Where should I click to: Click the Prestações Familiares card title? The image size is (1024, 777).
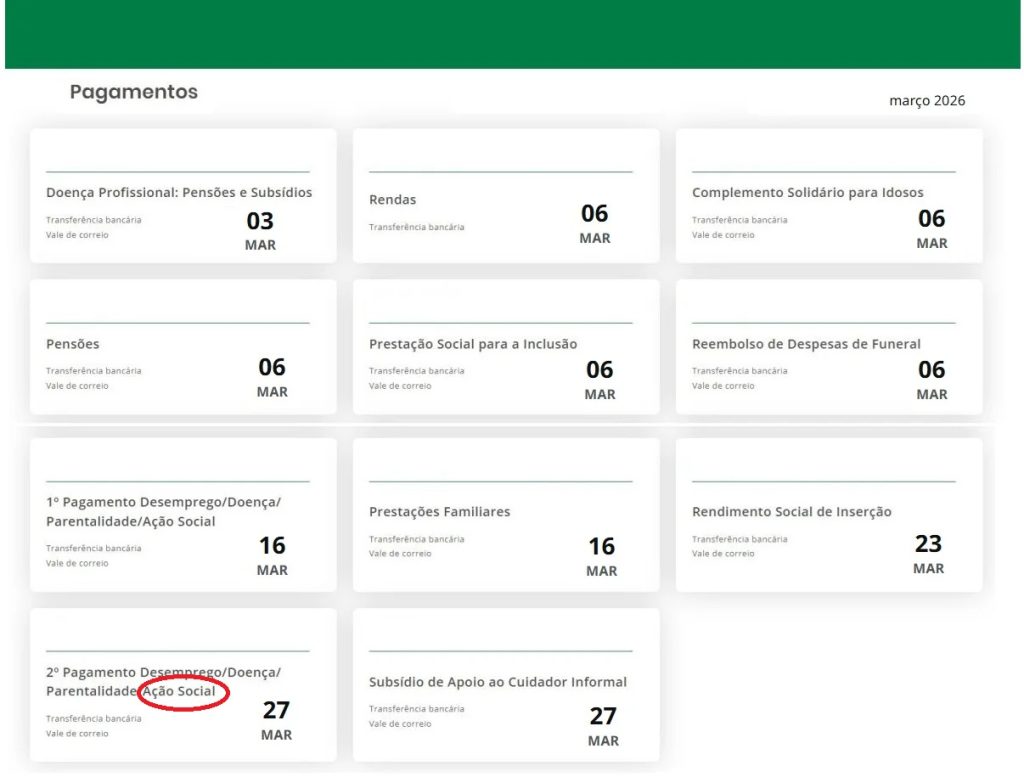pos(439,512)
